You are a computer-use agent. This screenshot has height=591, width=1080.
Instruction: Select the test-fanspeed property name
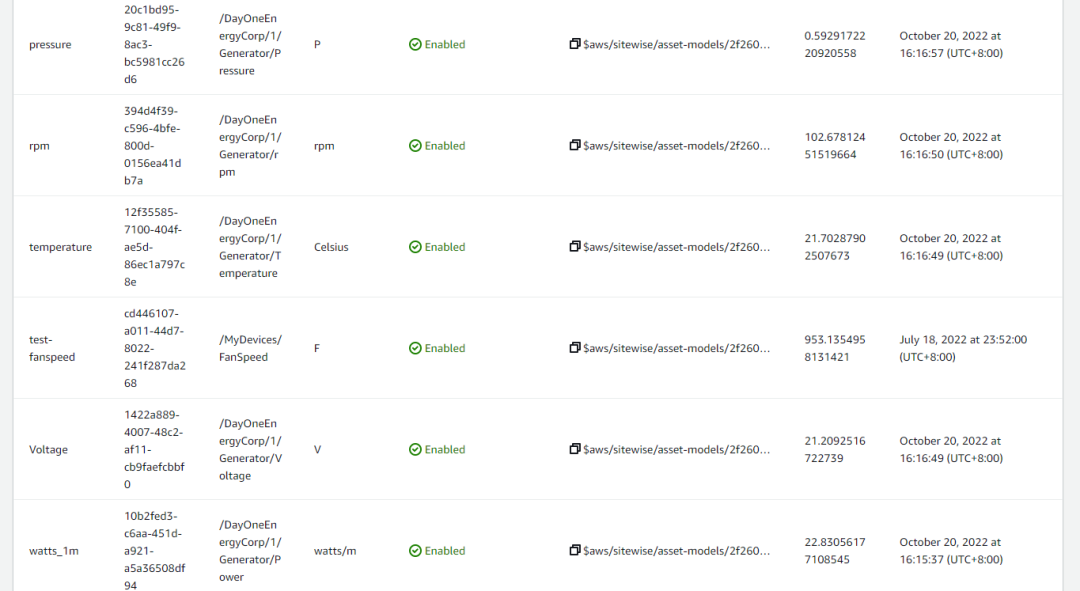point(52,348)
